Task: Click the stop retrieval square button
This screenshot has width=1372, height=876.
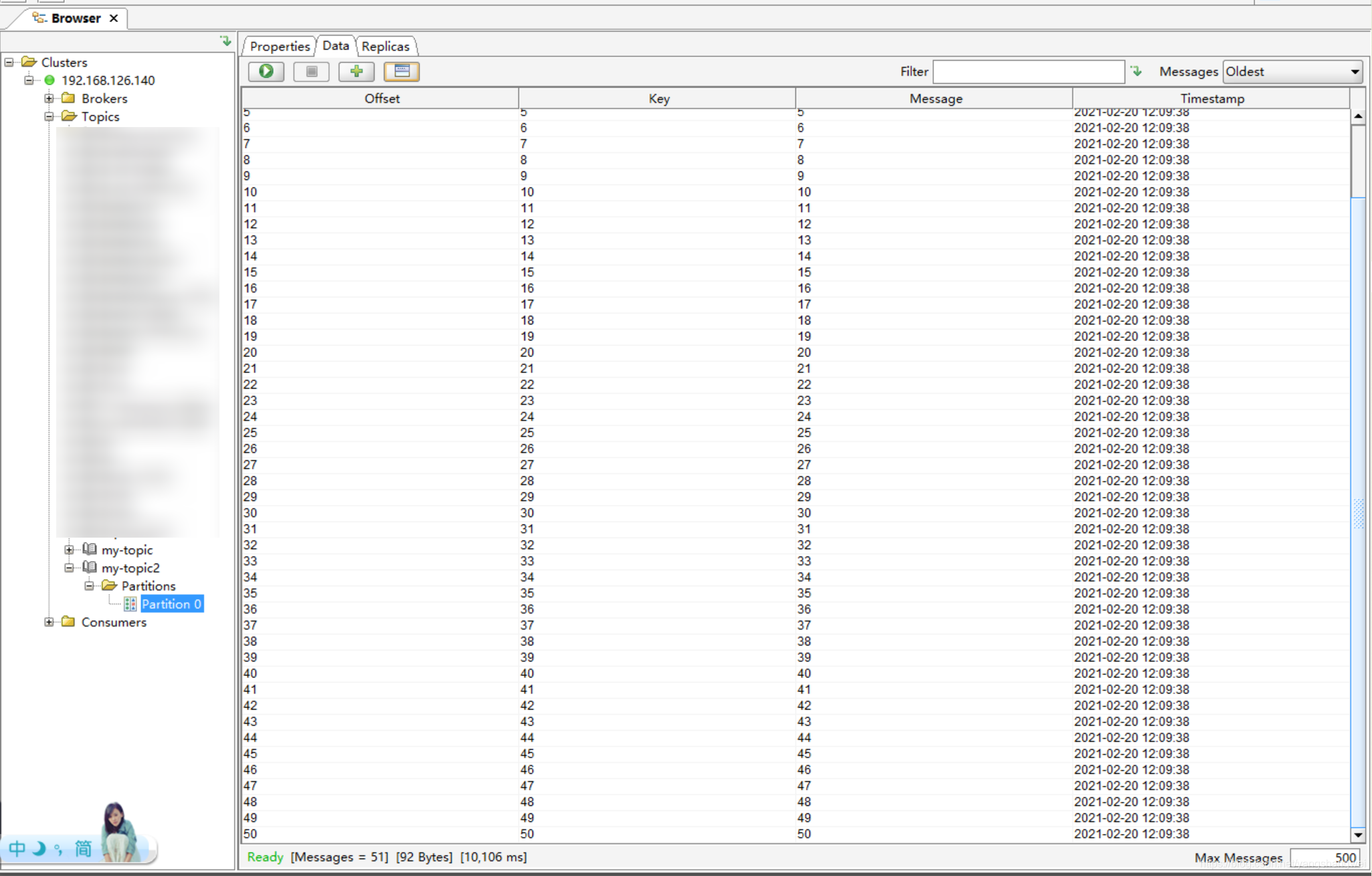Action: 311,72
